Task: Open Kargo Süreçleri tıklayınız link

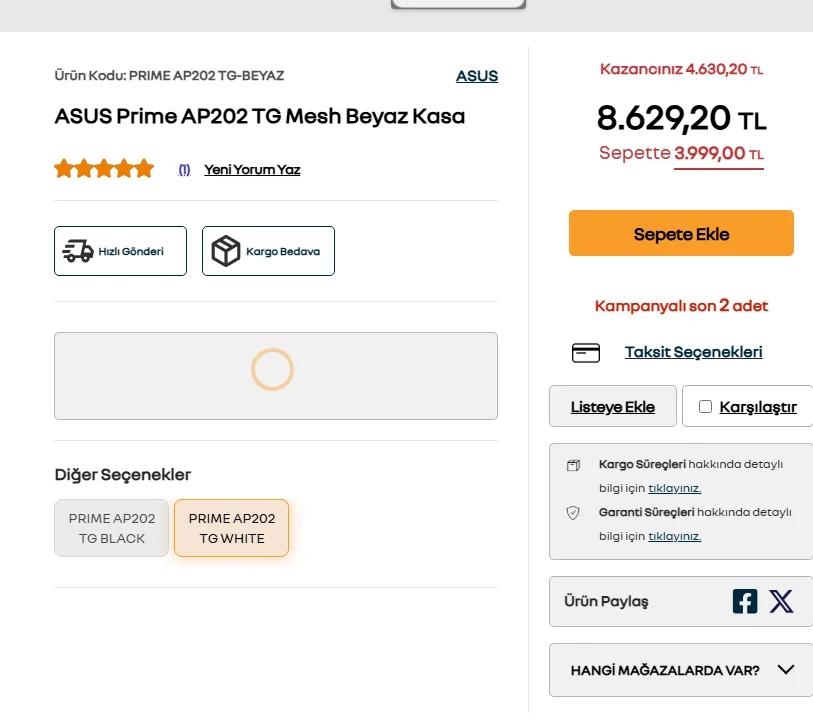Action: tap(675, 488)
